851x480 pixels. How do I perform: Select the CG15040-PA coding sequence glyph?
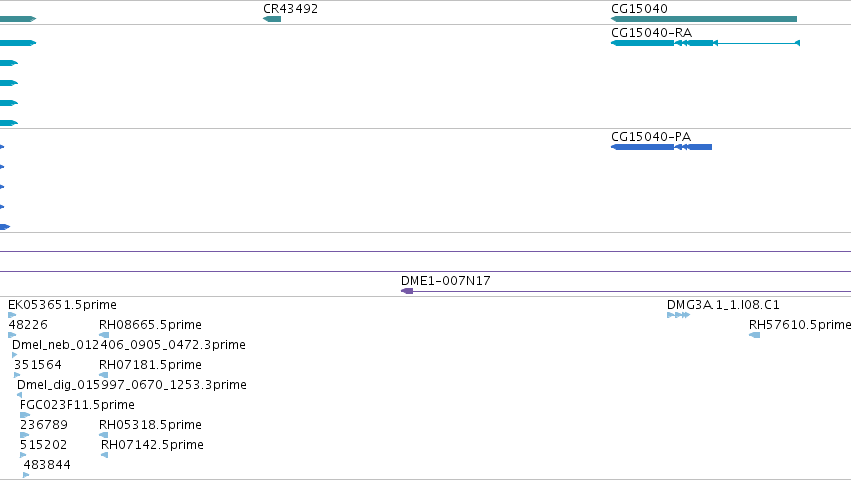point(662,147)
